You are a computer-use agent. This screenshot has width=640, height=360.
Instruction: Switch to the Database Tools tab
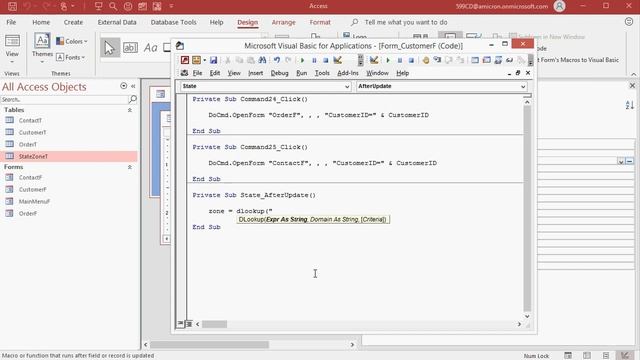click(173, 22)
